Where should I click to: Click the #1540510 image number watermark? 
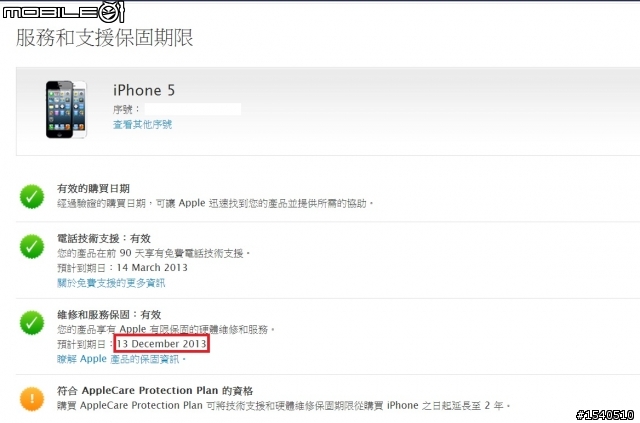tap(605, 415)
